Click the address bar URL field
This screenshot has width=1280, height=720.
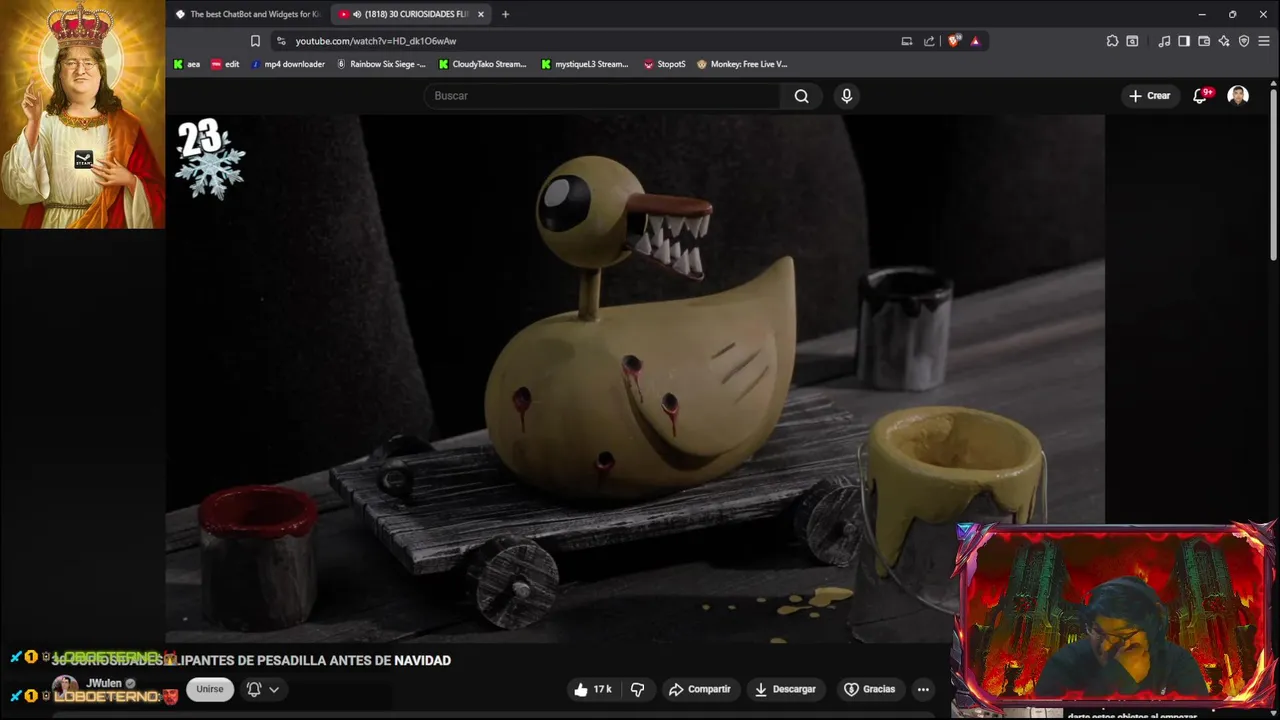tap(590, 41)
